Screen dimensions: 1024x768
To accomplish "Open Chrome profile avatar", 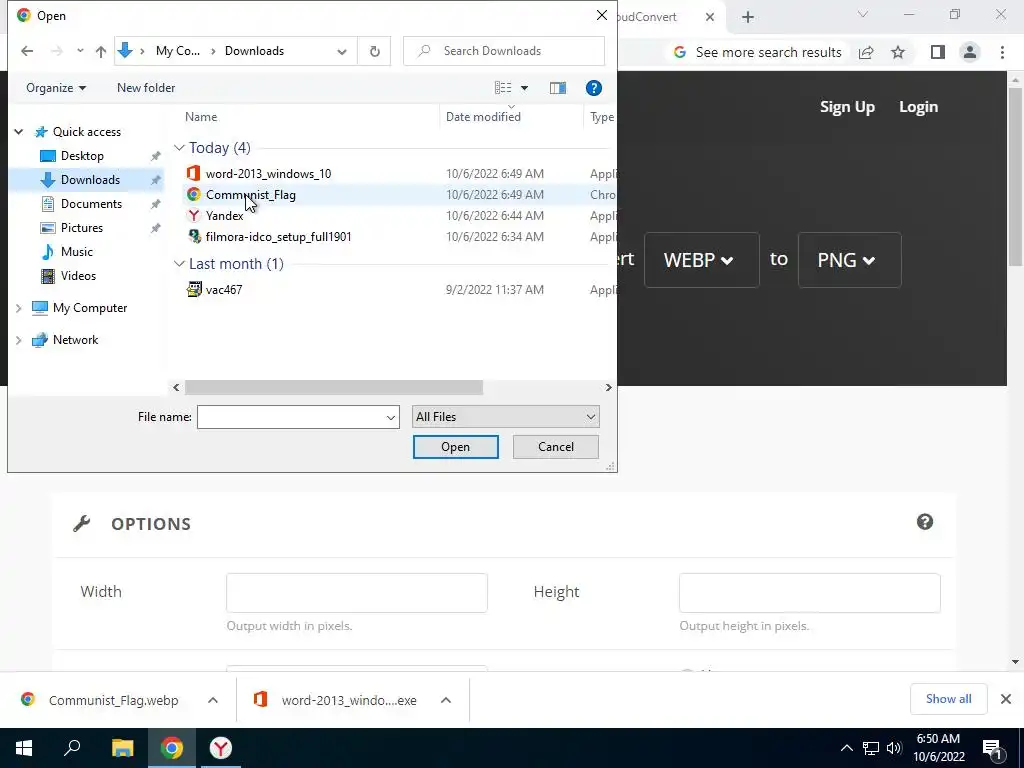I will [x=970, y=52].
